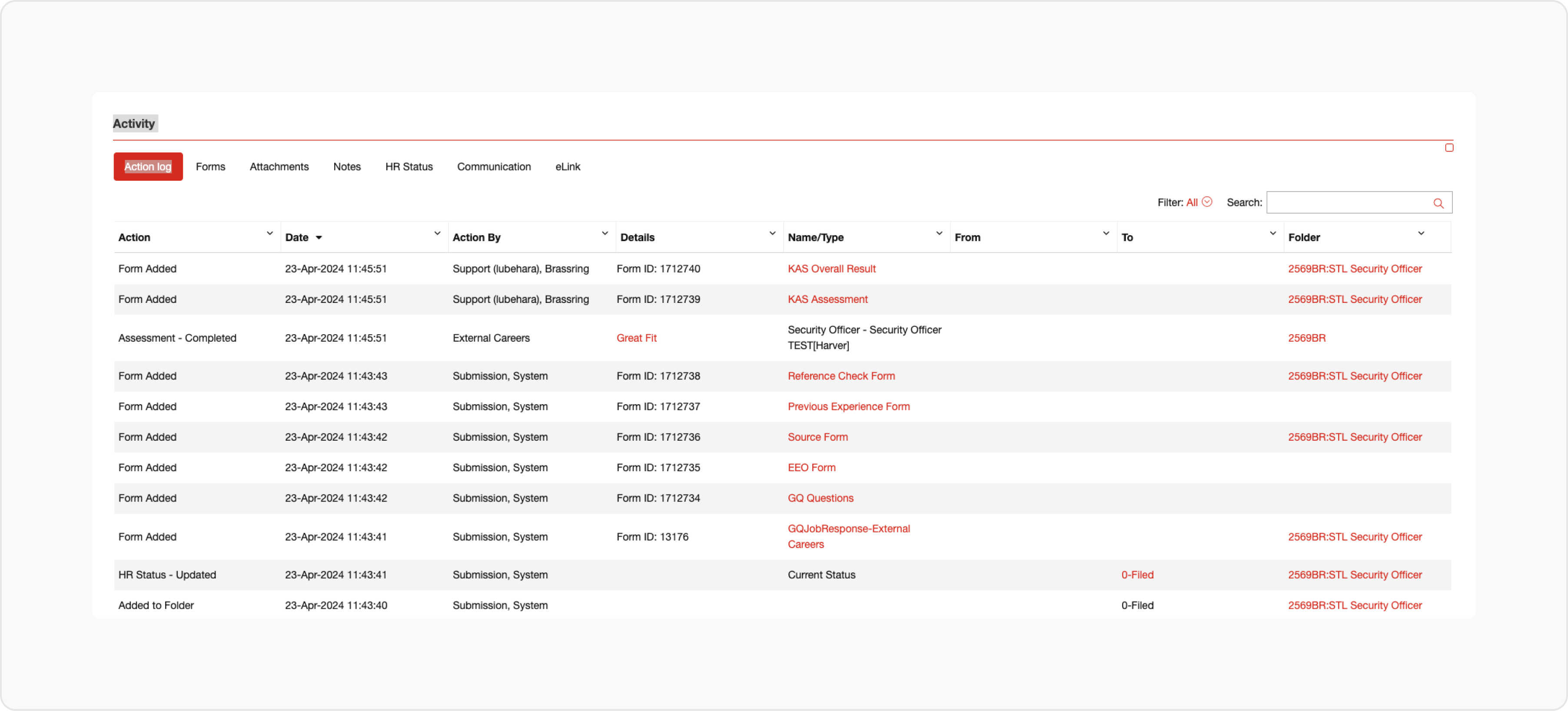Open the Reference Check Form link

[840, 375]
